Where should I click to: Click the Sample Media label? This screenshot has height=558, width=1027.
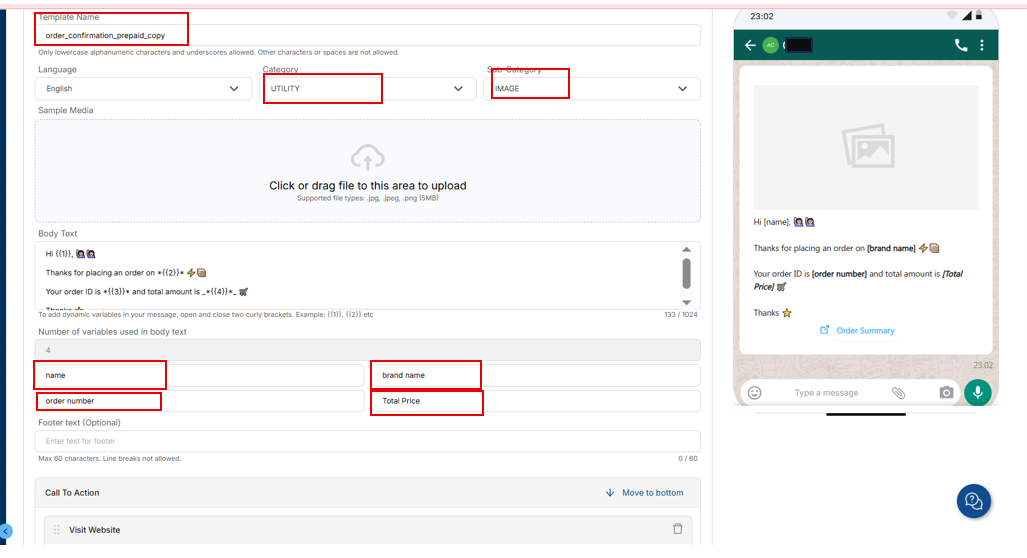coord(65,110)
